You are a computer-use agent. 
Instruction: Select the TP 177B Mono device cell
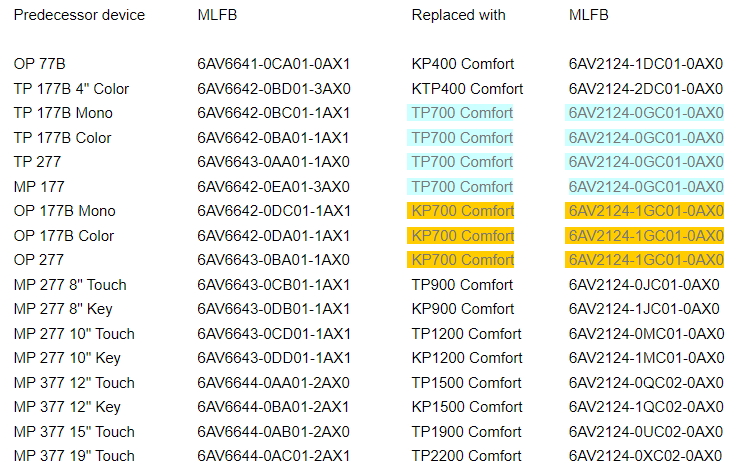coord(63,113)
